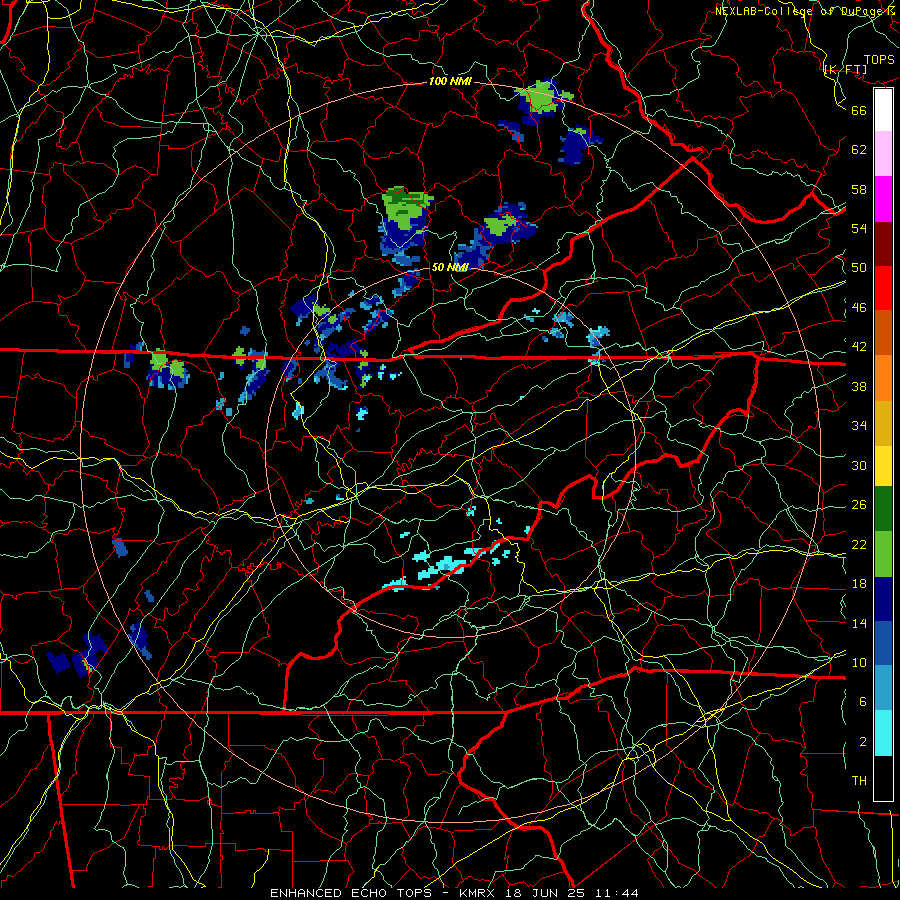900x900 pixels.
Task: Click the '66' scale label
Action: click(859, 110)
